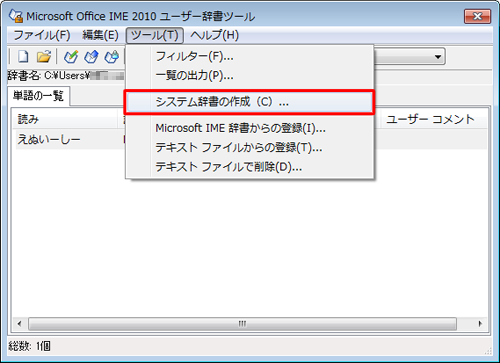Click the edit word pencil icon
Screen dimensions: 500x363
(x=91, y=57)
